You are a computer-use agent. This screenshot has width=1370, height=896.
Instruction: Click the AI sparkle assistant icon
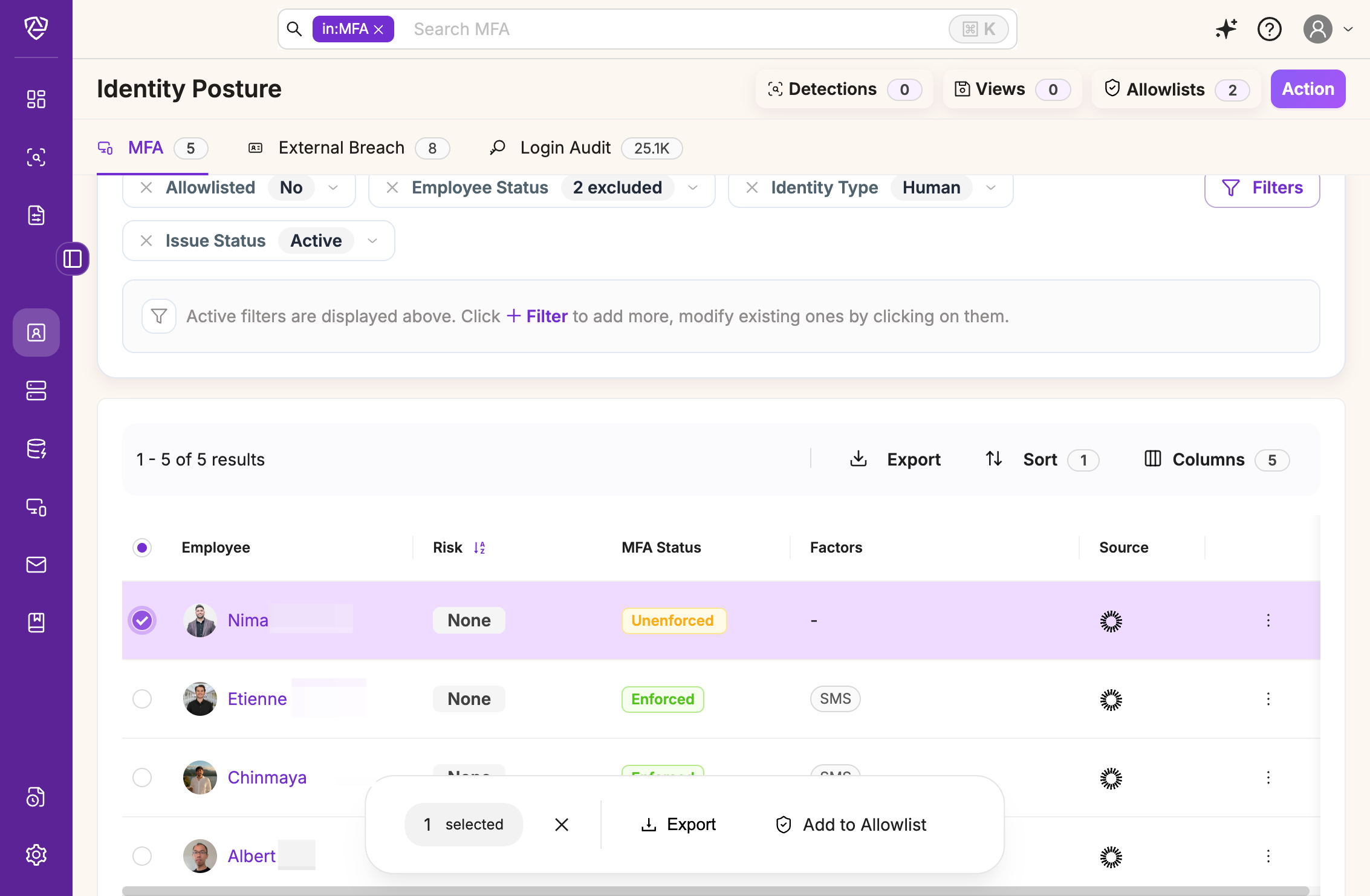pyautogui.click(x=1226, y=29)
